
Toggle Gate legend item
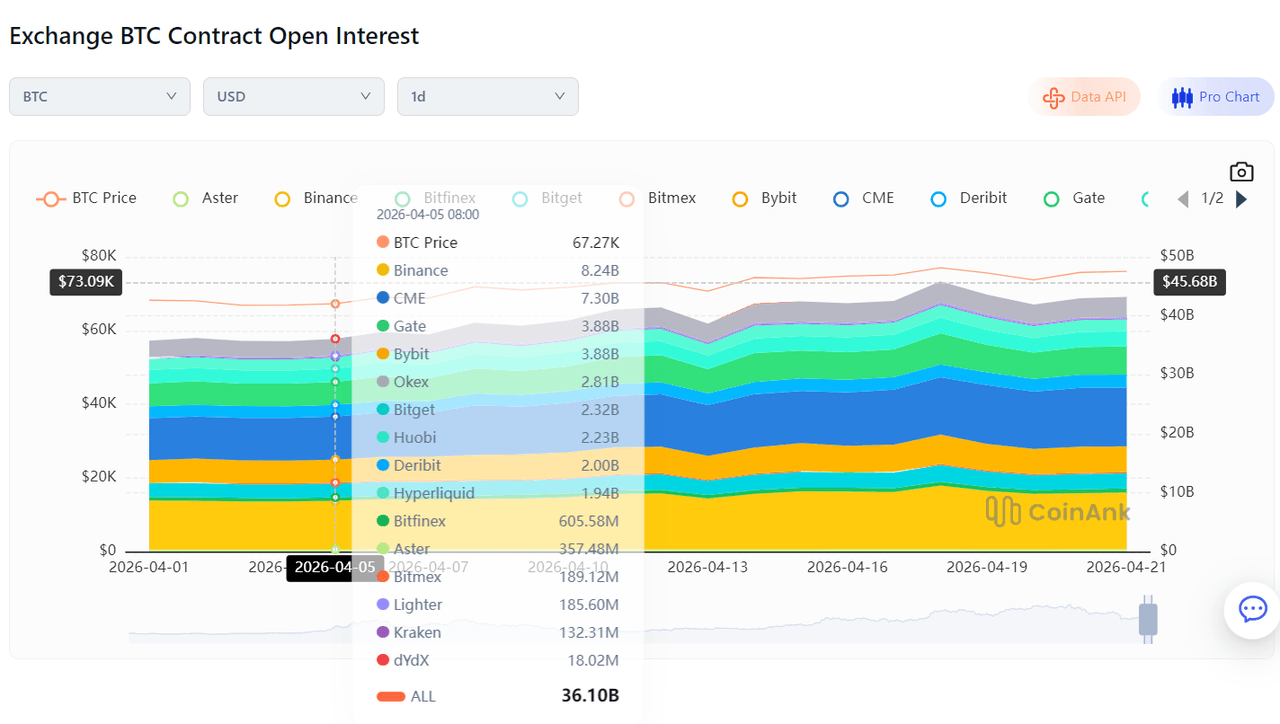pyautogui.click(x=1075, y=198)
